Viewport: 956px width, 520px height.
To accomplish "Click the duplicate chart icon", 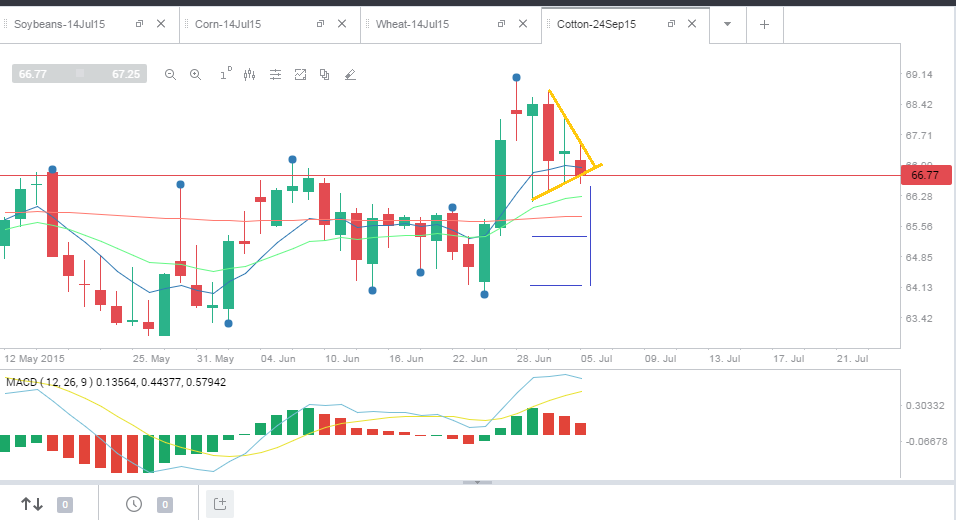I will [324, 74].
